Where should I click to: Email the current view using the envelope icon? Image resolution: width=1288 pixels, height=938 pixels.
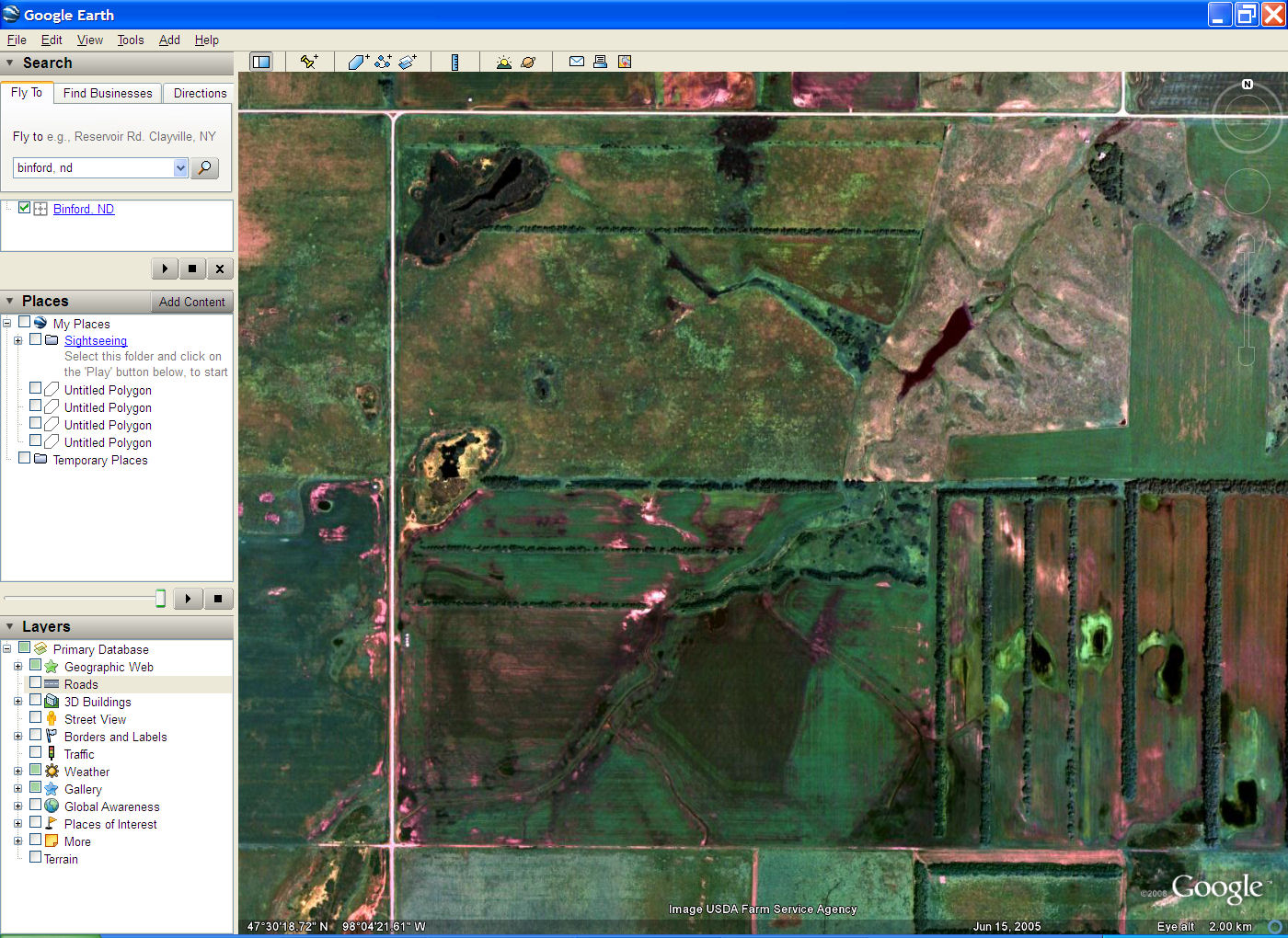click(577, 62)
